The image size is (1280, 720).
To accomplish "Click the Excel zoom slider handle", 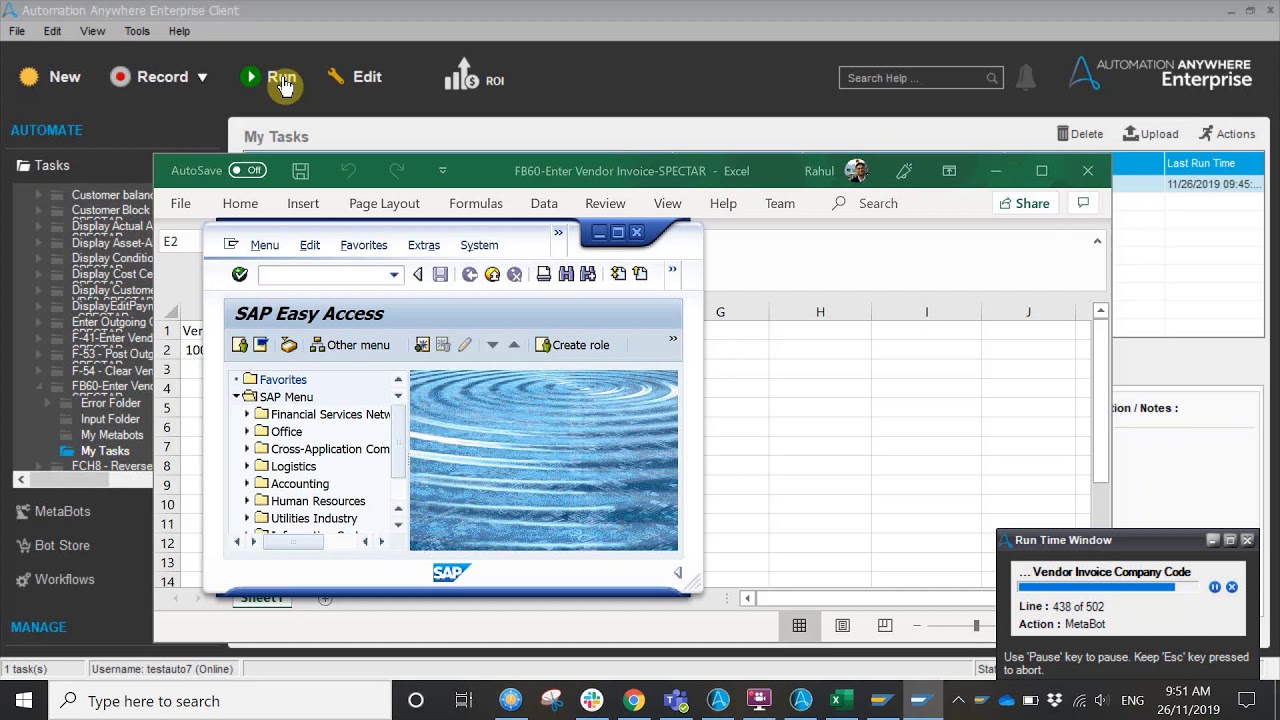I will coord(976,625).
